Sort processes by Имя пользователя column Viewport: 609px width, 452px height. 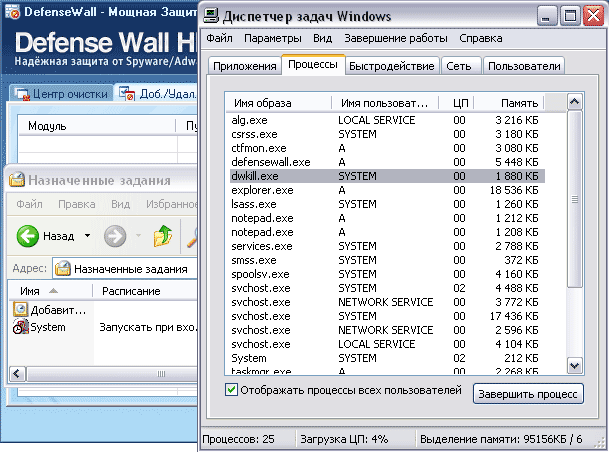pyautogui.click(x=385, y=103)
